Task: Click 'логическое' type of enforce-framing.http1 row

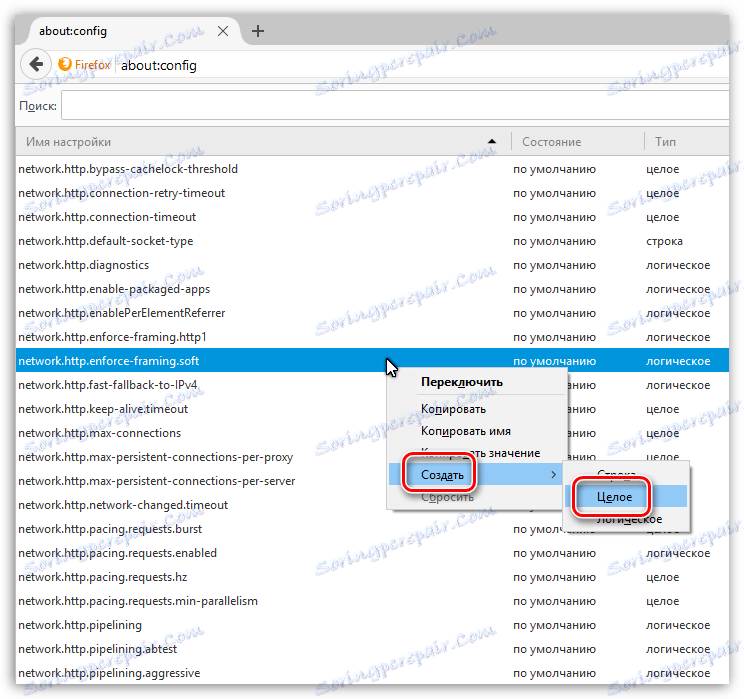Action: point(678,337)
